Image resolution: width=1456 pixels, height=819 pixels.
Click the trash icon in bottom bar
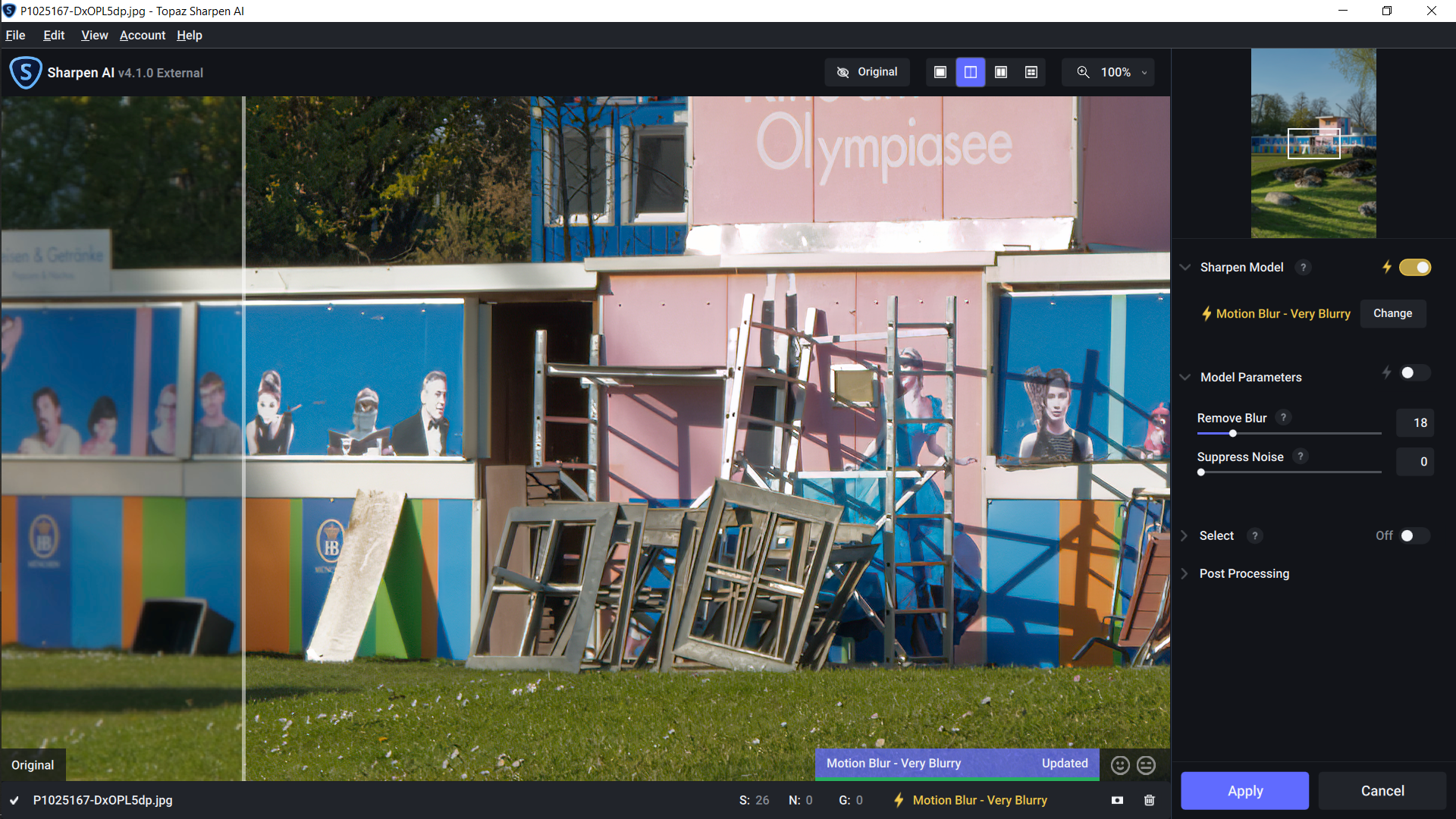pyautogui.click(x=1150, y=800)
